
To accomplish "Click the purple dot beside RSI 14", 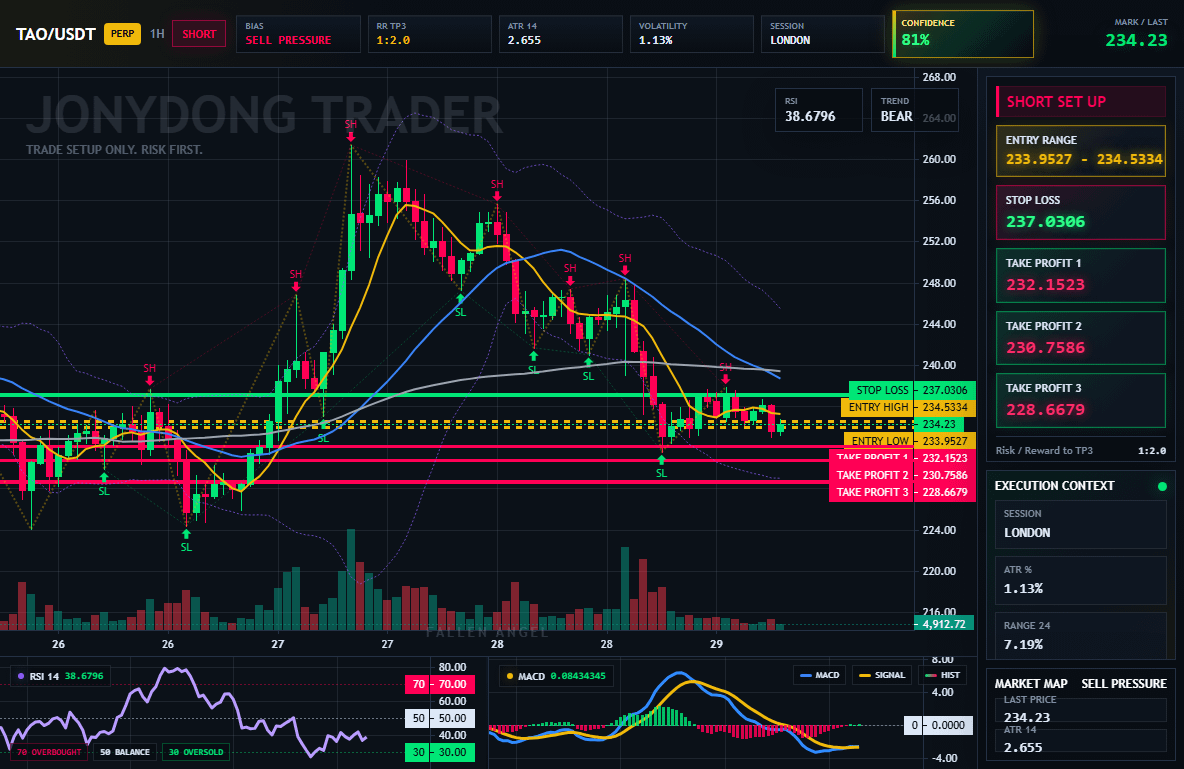I will [20, 676].
